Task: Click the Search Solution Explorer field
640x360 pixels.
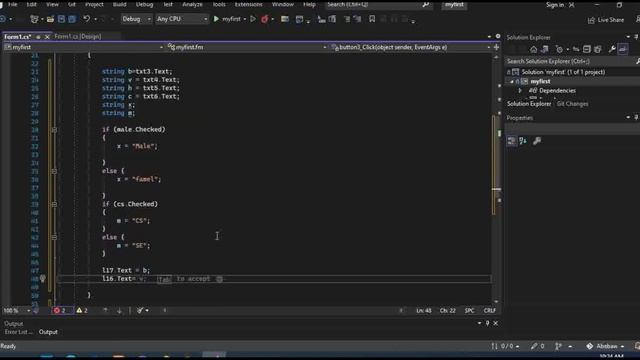Action: [x=572, y=61]
